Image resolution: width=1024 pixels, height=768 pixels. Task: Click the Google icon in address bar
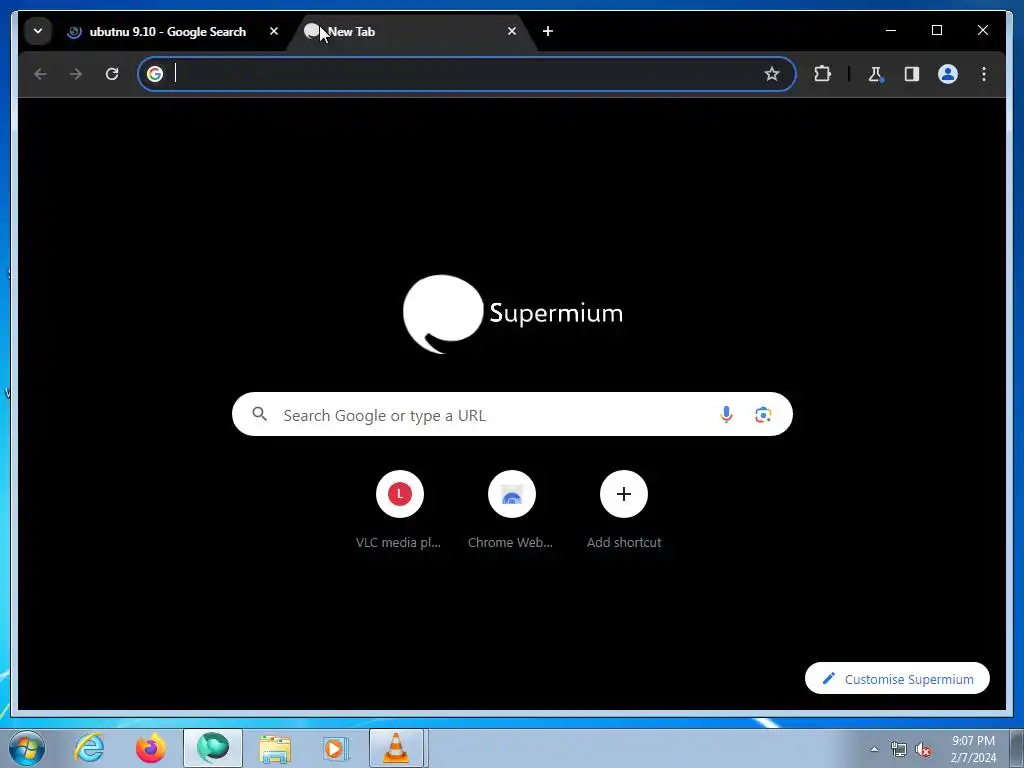[x=155, y=74]
